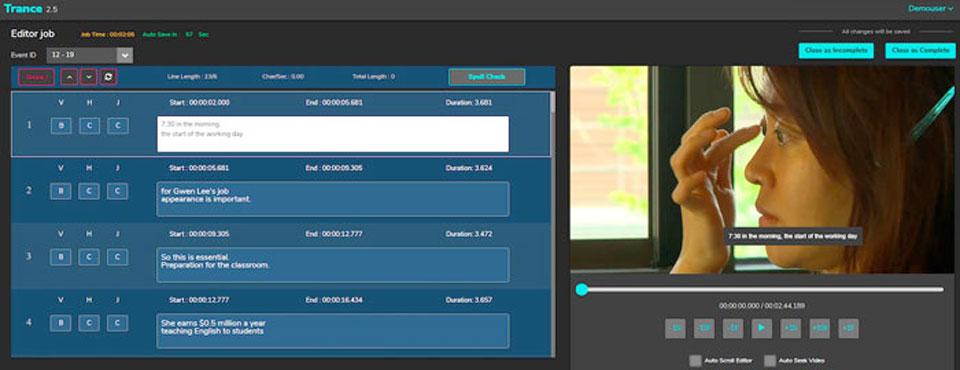The height and width of the screenshot is (370, 960).
Task: Toggle the J button C on subtitle 1
Action: pos(118,126)
